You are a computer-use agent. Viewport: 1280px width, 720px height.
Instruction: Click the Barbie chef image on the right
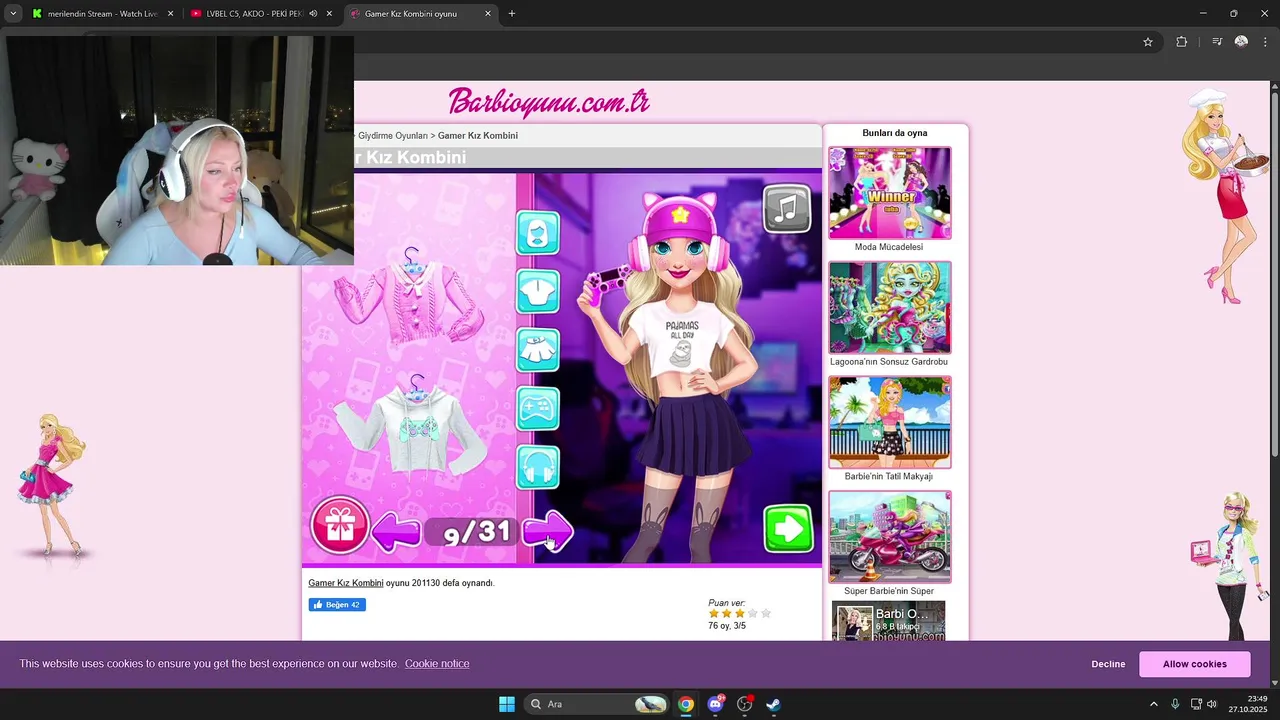1224,196
